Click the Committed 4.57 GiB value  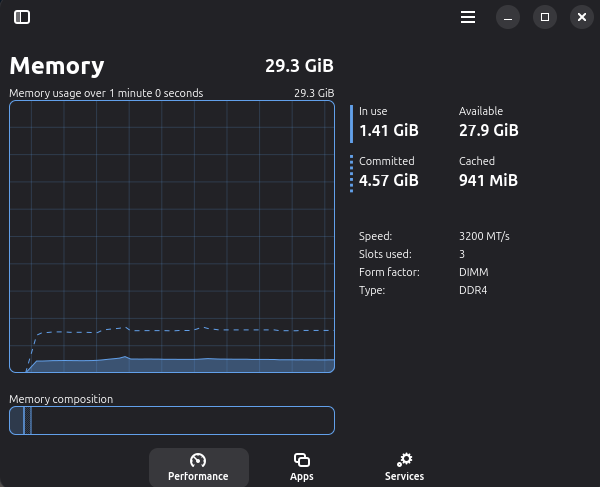tap(389, 181)
